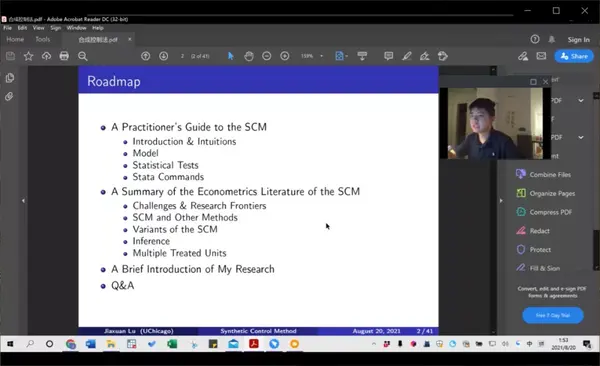The image size is (600, 366).
Task: Go to next page with down arrow
Action: click(163, 56)
